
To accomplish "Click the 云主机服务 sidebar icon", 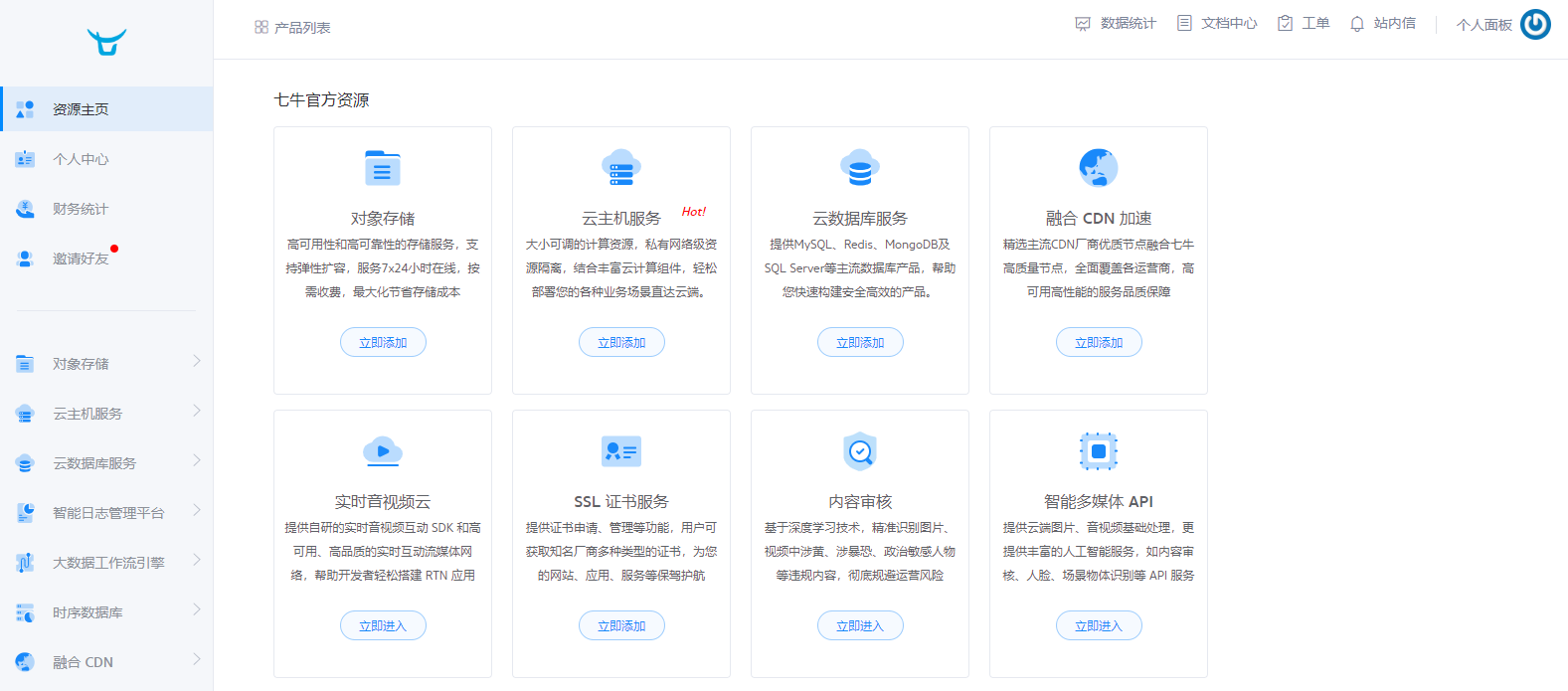I will pos(26,414).
